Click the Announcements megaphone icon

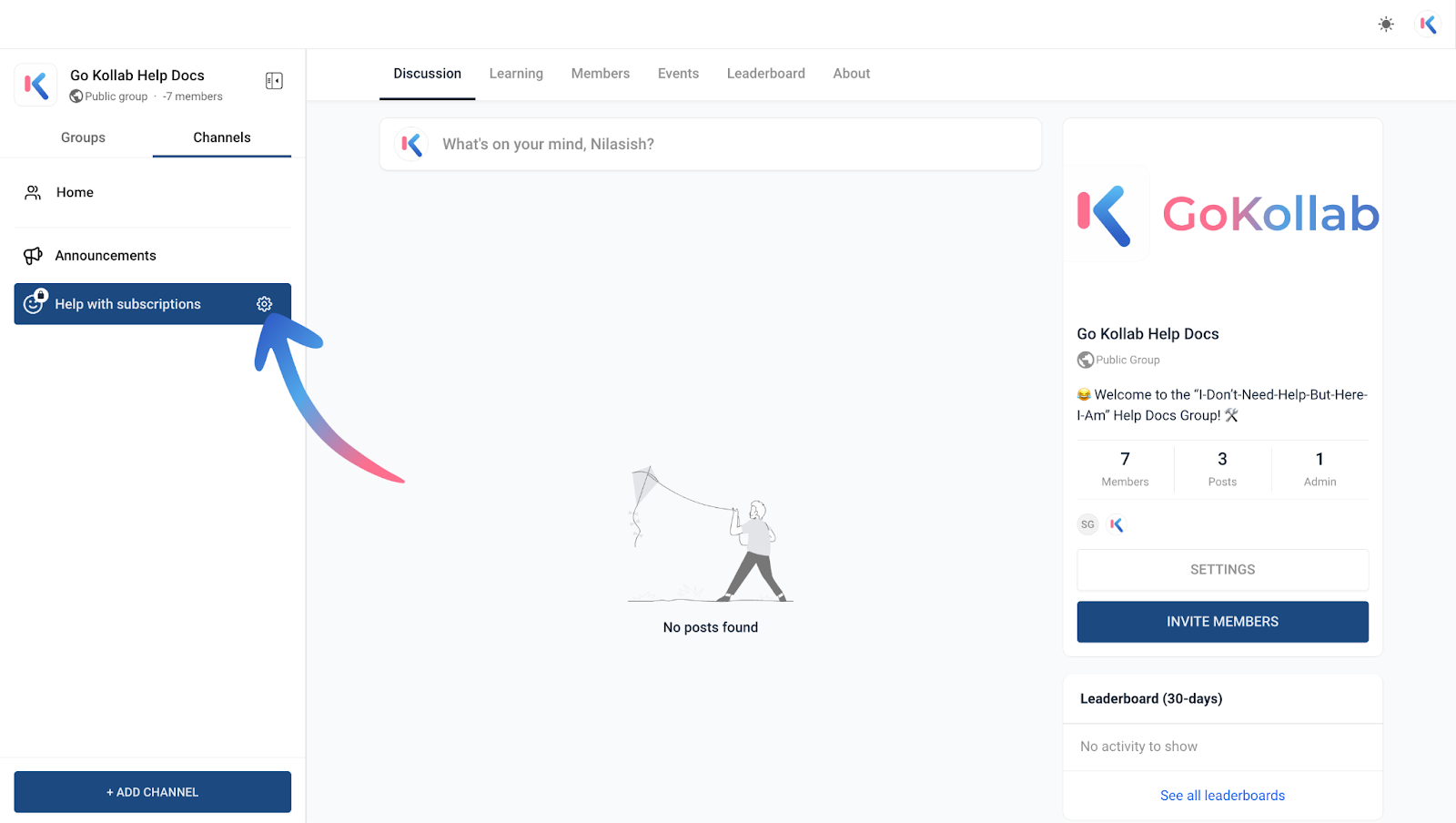pyautogui.click(x=33, y=256)
